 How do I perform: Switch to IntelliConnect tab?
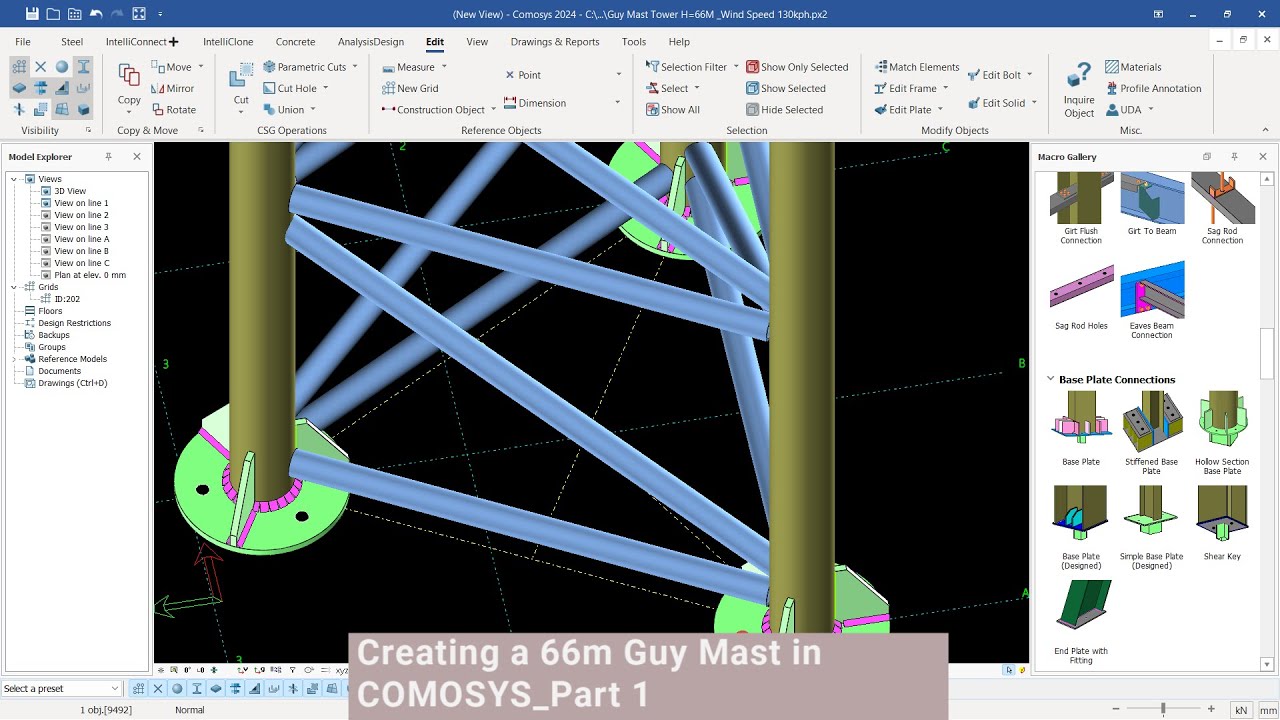pyautogui.click(x=142, y=42)
